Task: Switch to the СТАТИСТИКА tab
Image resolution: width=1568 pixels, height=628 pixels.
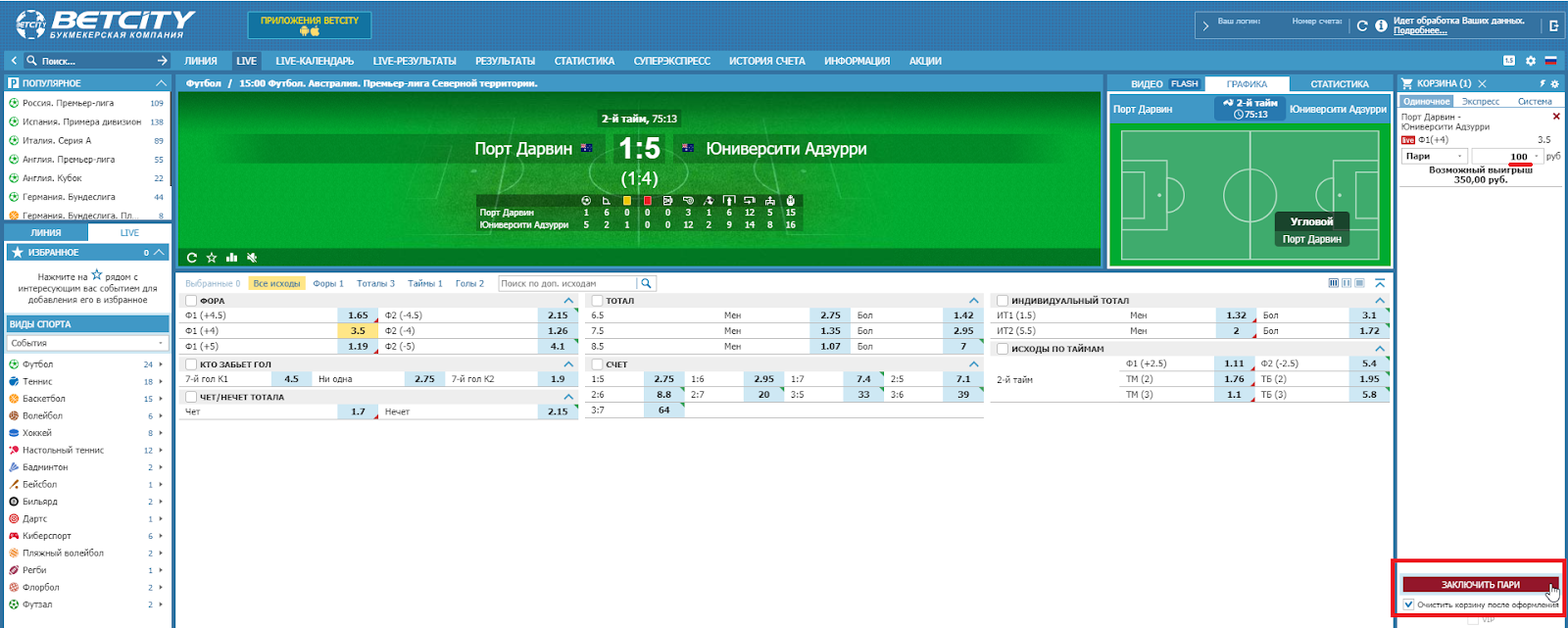Action: pos(1339,84)
